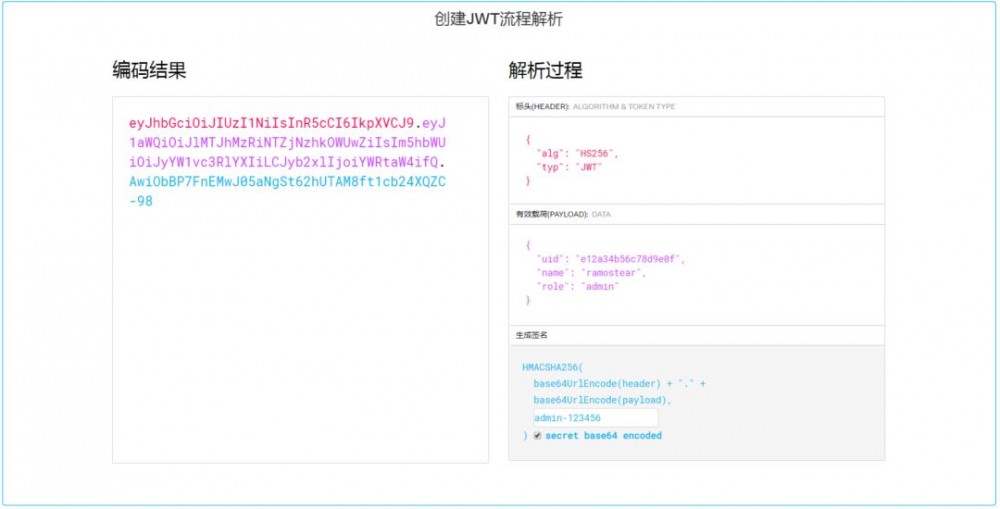Click the admin-123456 secret input field

click(596, 418)
